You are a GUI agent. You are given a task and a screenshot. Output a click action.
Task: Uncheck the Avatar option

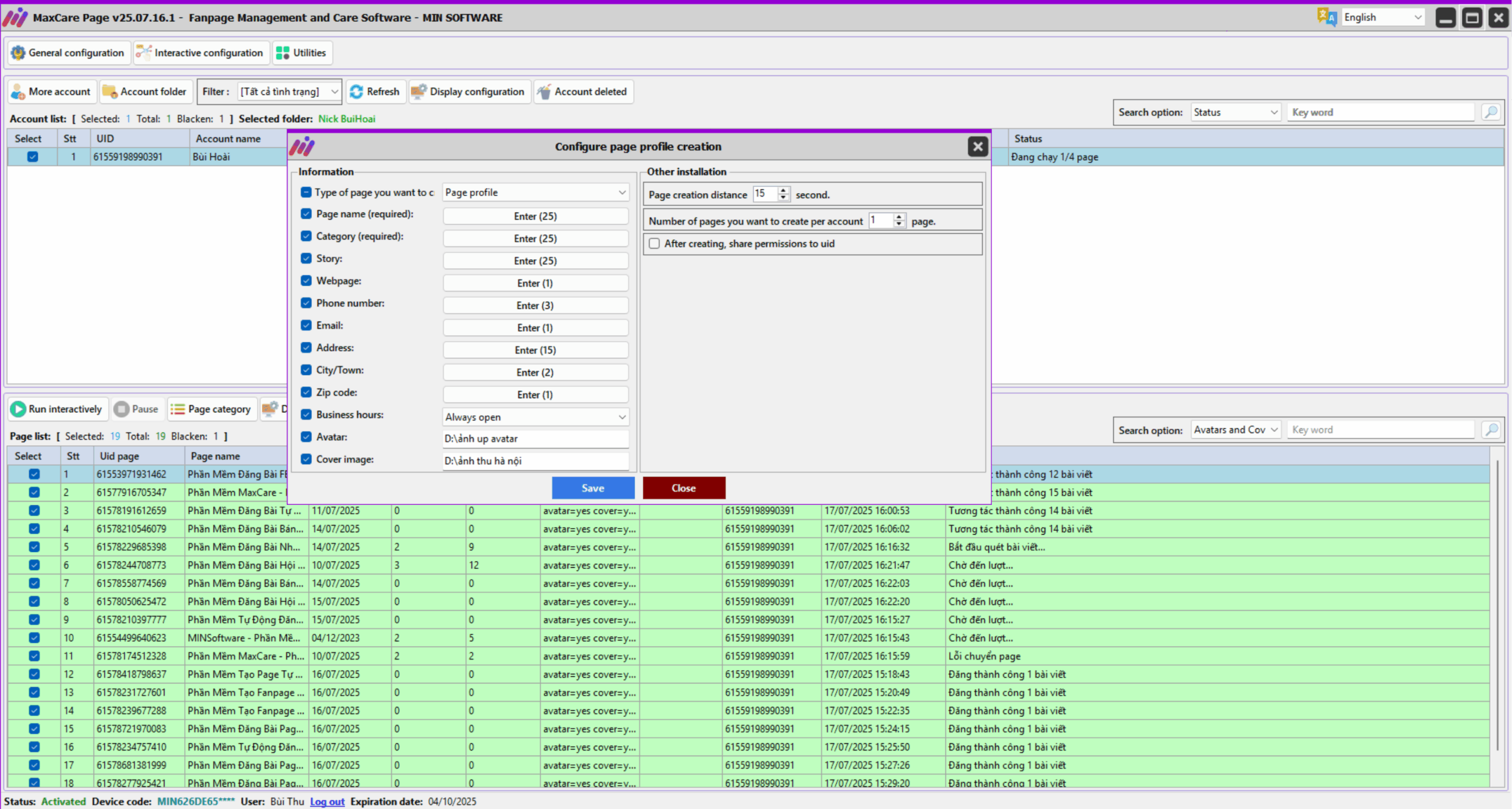tap(306, 436)
